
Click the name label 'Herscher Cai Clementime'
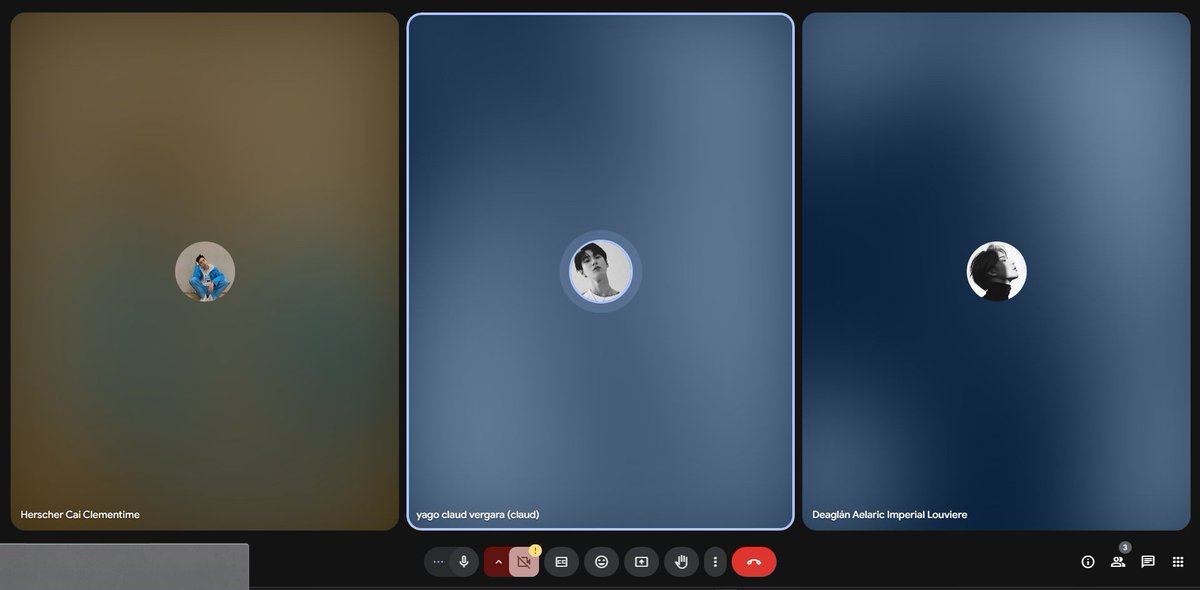(x=80, y=515)
